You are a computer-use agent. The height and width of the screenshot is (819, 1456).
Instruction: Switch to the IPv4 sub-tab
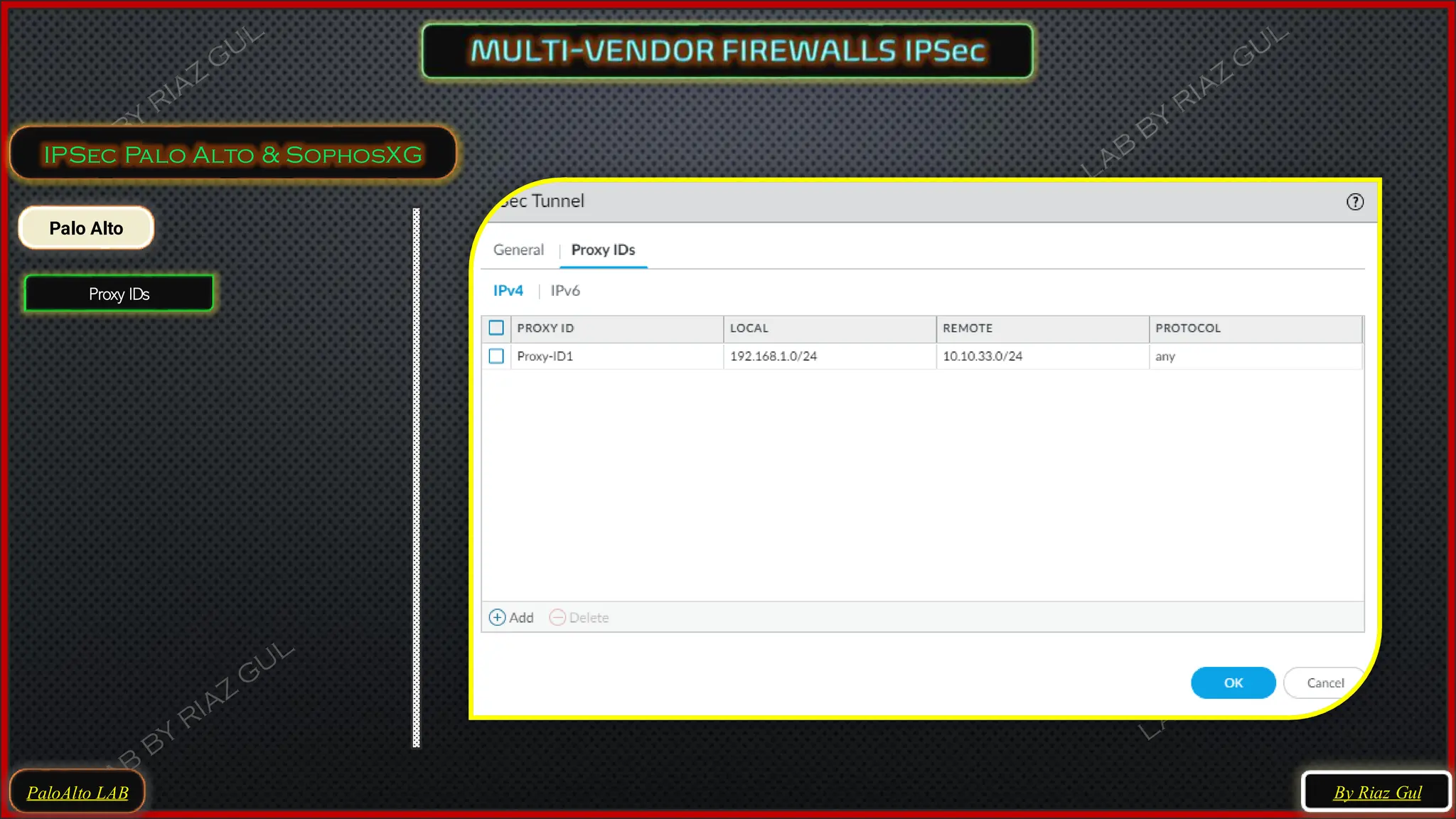(x=508, y=290)
